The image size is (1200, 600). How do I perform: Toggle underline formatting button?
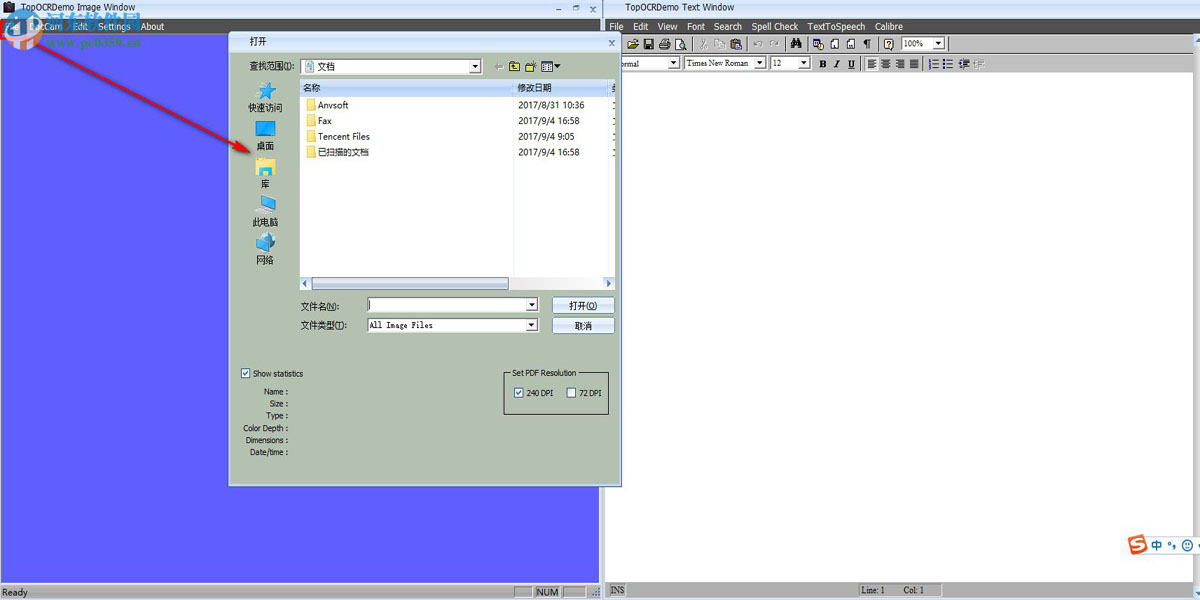[x=851, y=64]
